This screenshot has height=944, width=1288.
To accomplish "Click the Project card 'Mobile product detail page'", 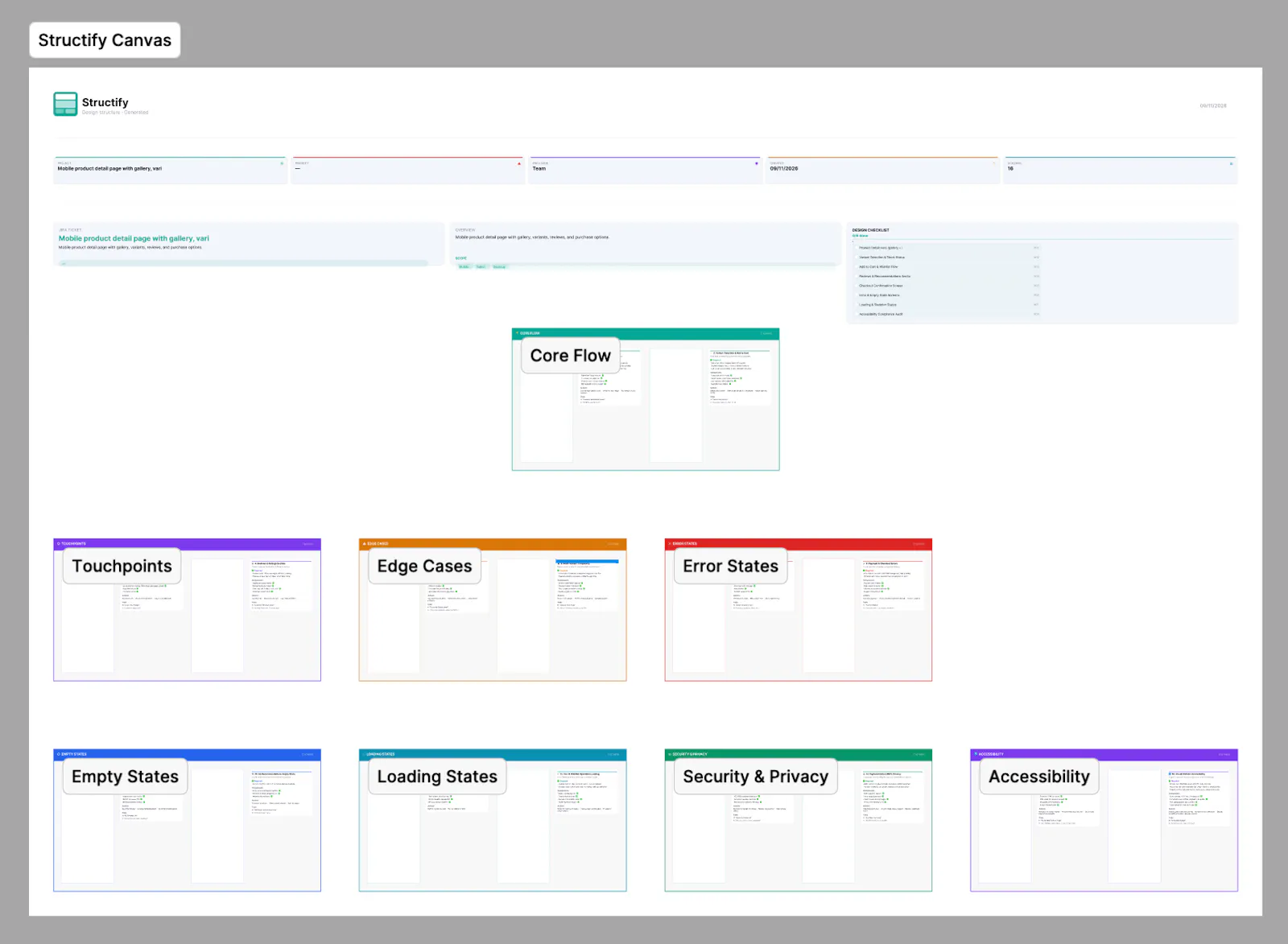I will pyautogui.click(x=170, y=171).
